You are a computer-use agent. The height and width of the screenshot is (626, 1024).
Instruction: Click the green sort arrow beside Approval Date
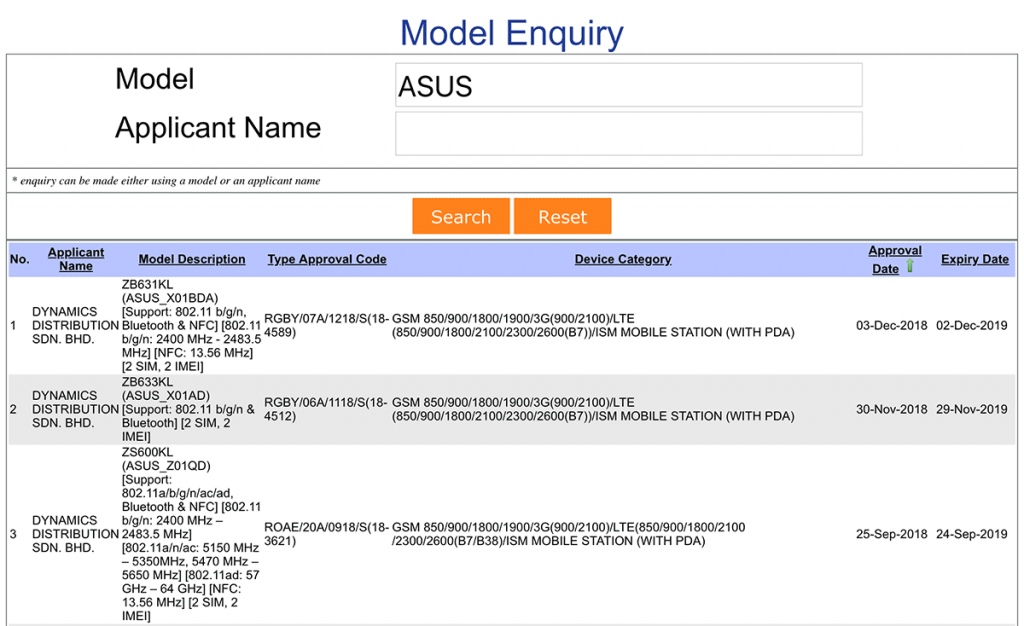coord(910,268)
